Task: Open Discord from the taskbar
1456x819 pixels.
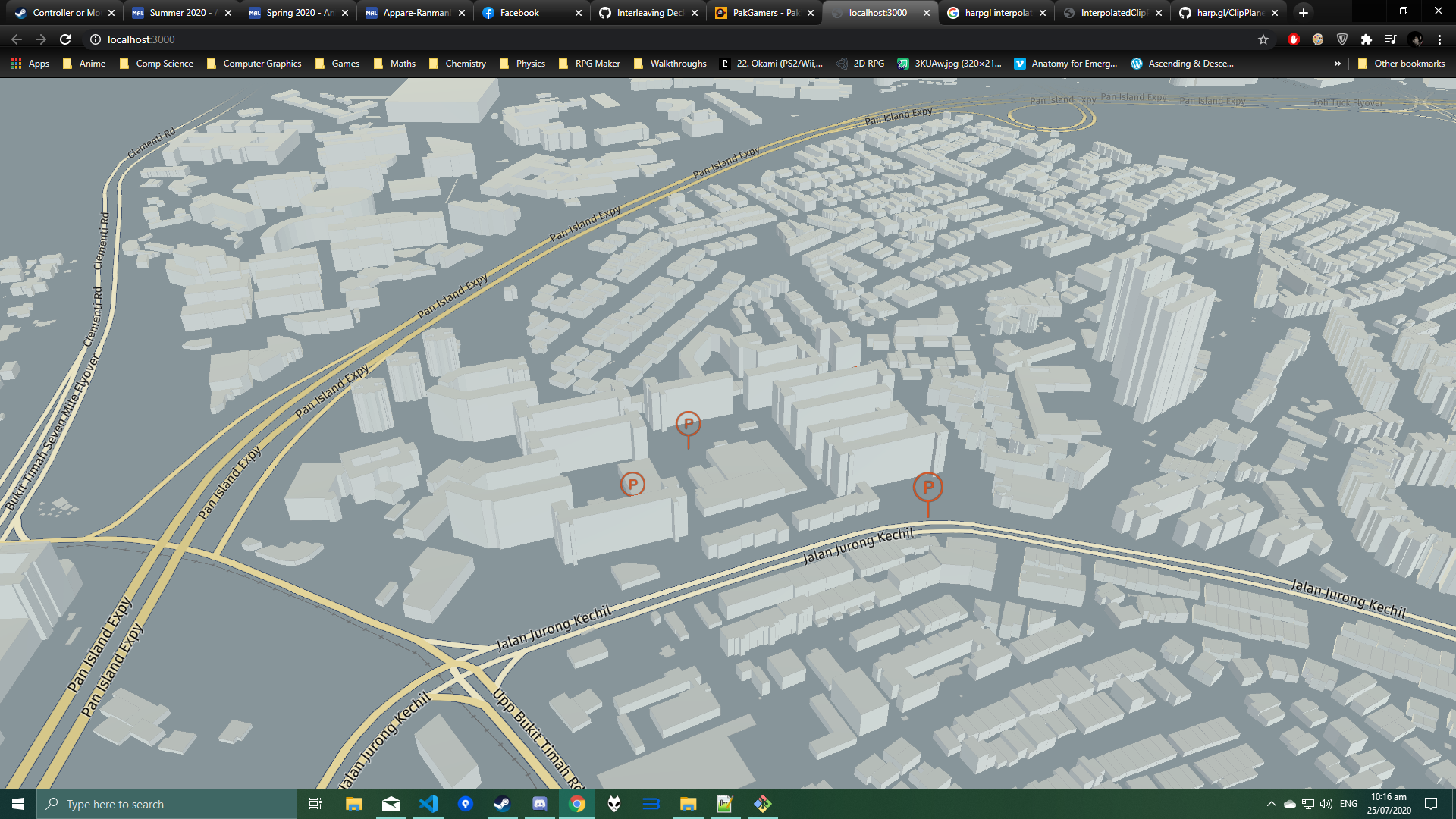Action: pos(539,804)
